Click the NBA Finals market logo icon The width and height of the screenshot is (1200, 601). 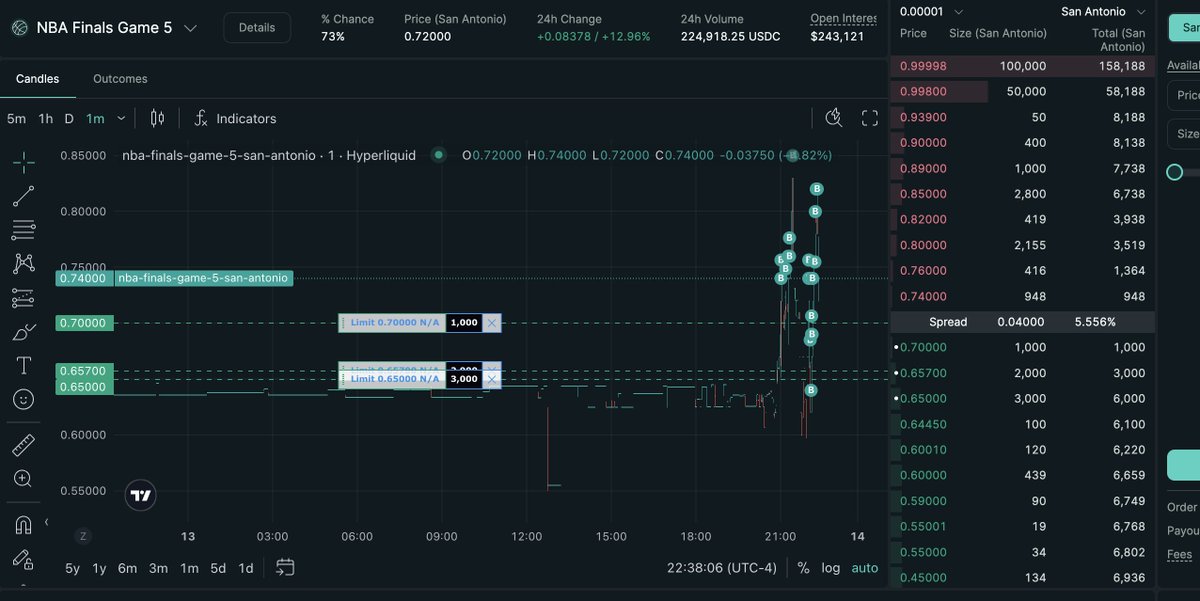[18, 28]
